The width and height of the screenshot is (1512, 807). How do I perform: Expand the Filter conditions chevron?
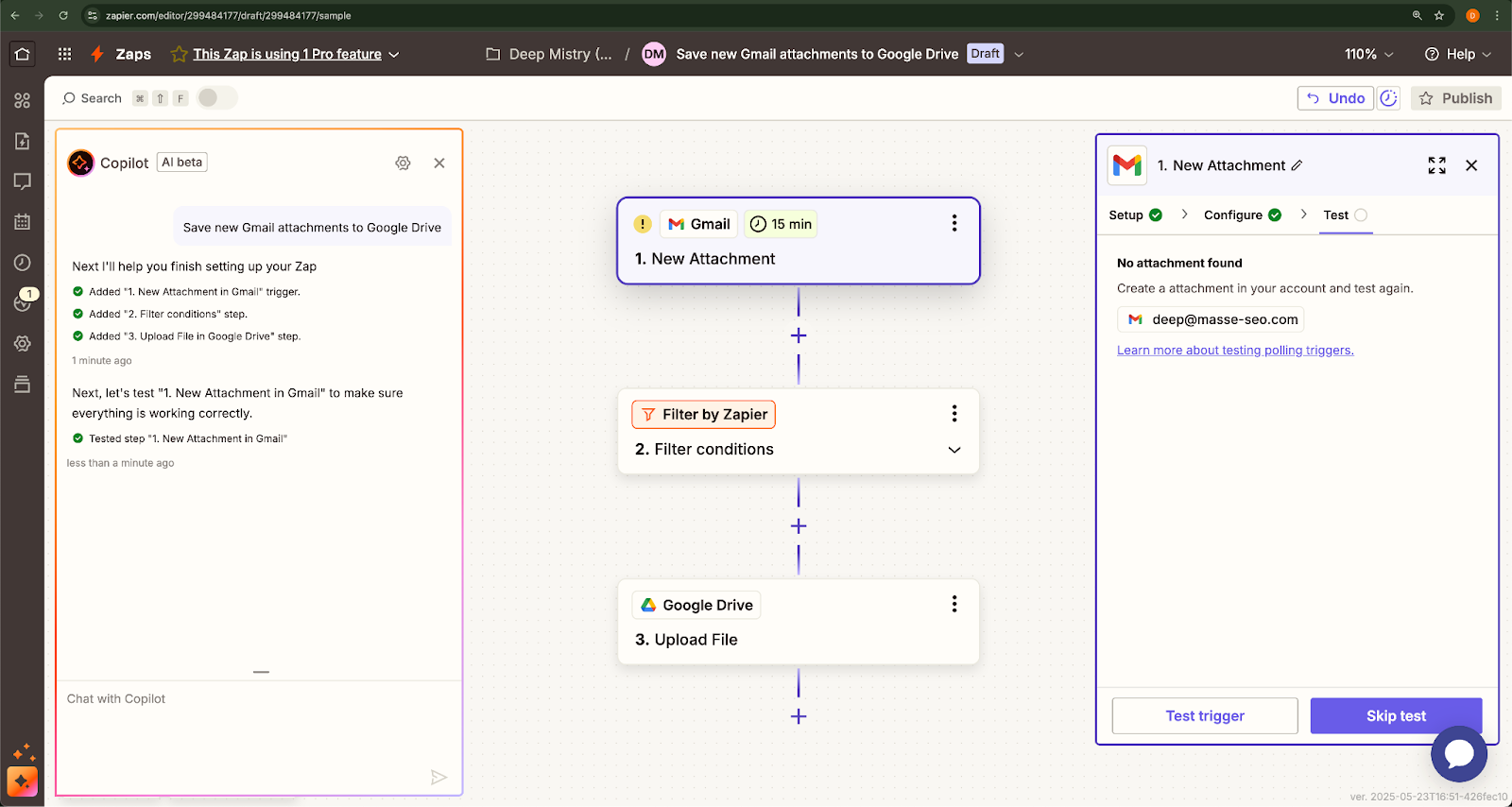954,450
